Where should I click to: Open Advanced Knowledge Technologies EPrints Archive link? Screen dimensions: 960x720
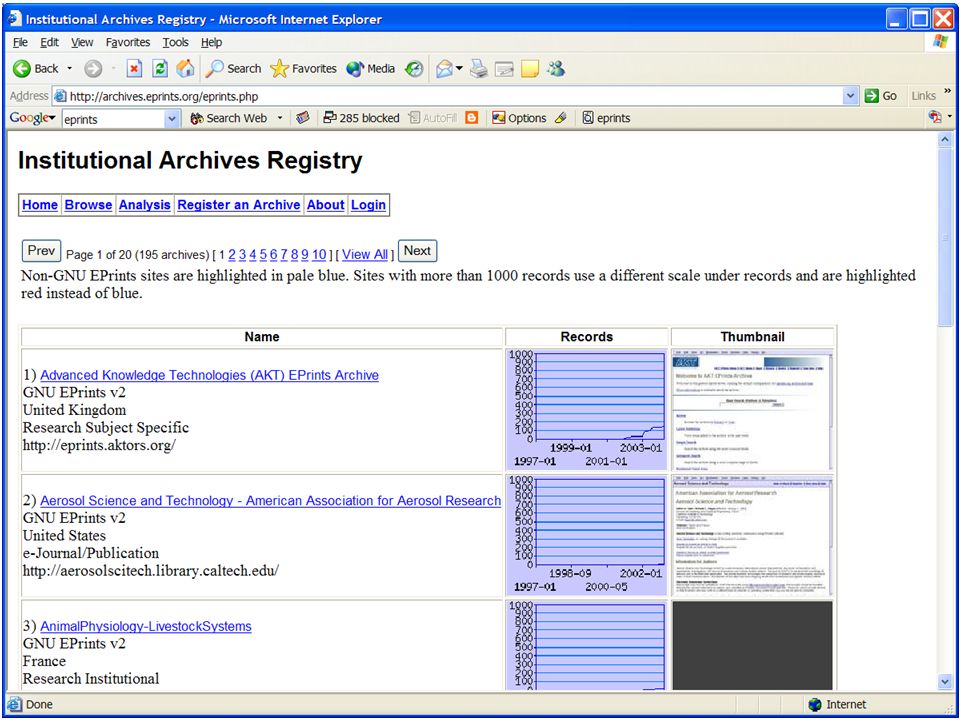[x=209, y=375]
